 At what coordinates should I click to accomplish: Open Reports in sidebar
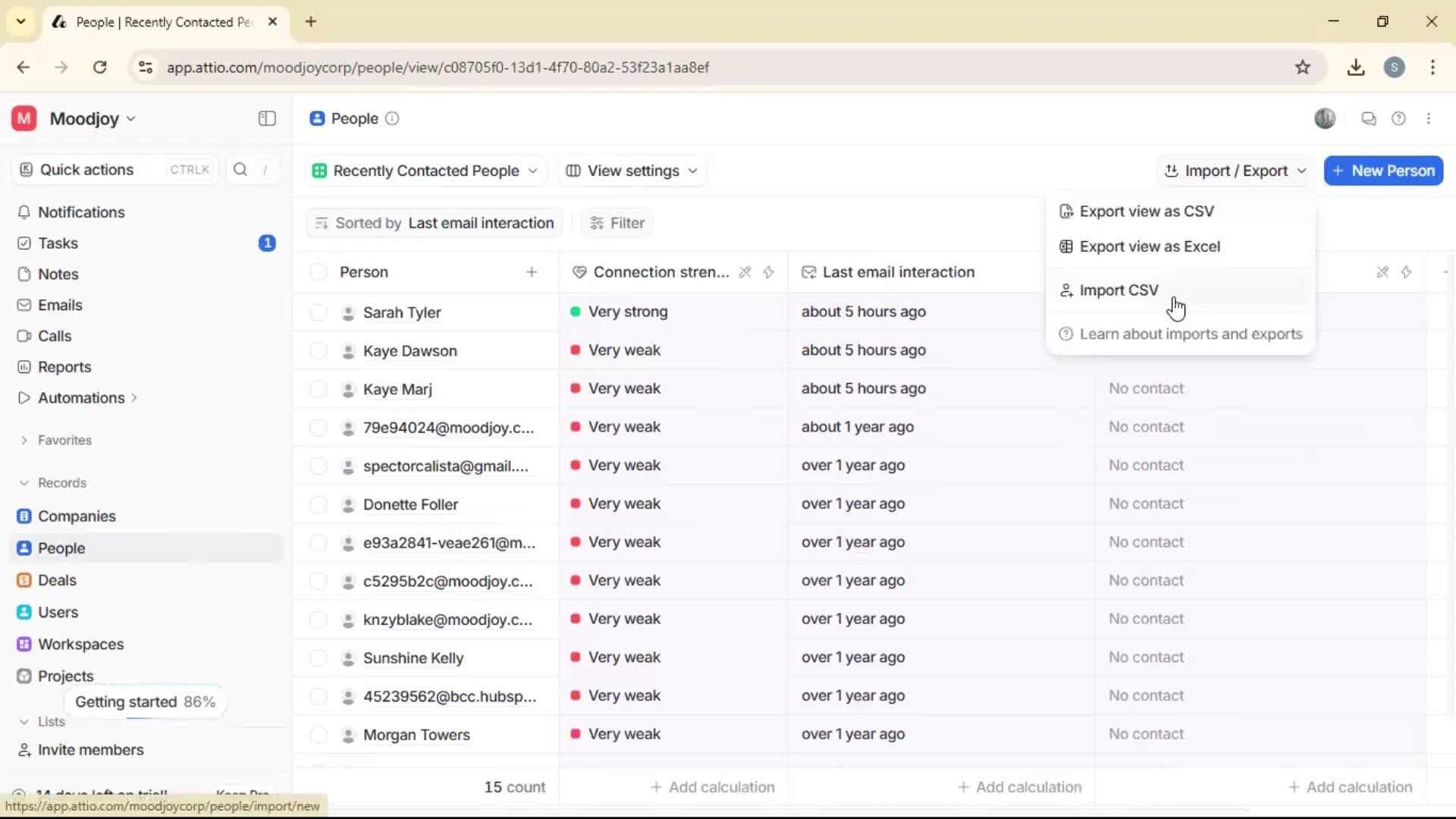tap(64, 367)
